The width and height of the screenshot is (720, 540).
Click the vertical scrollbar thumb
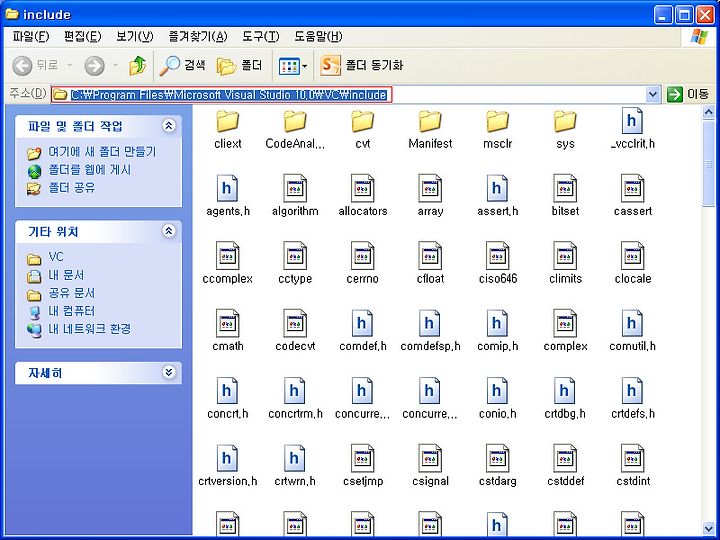click(709, 163)
